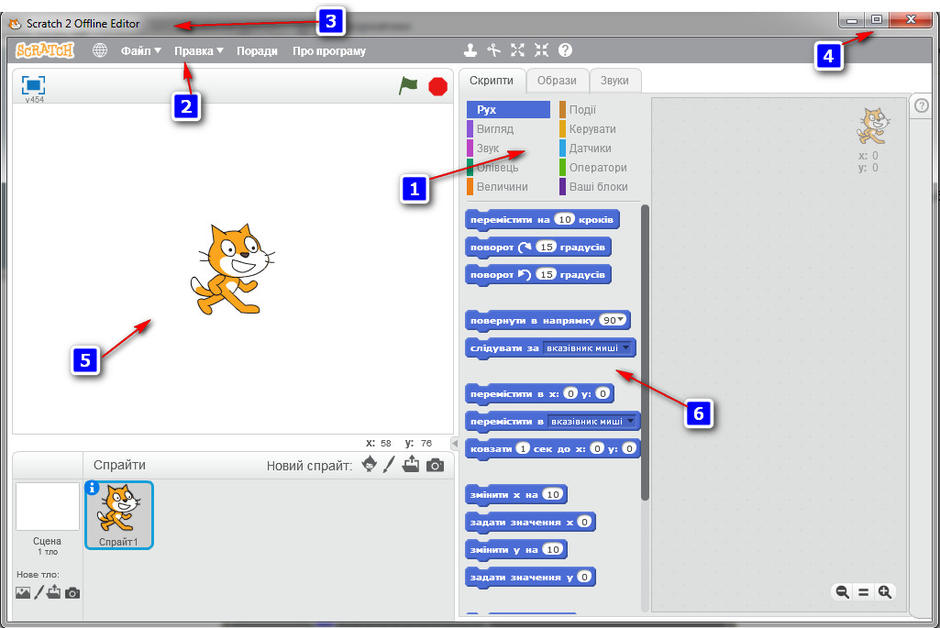The height and width of the screenshot is (628, 940).
Task: Click the zoom in plus button
Action: (x=884, y=592)
